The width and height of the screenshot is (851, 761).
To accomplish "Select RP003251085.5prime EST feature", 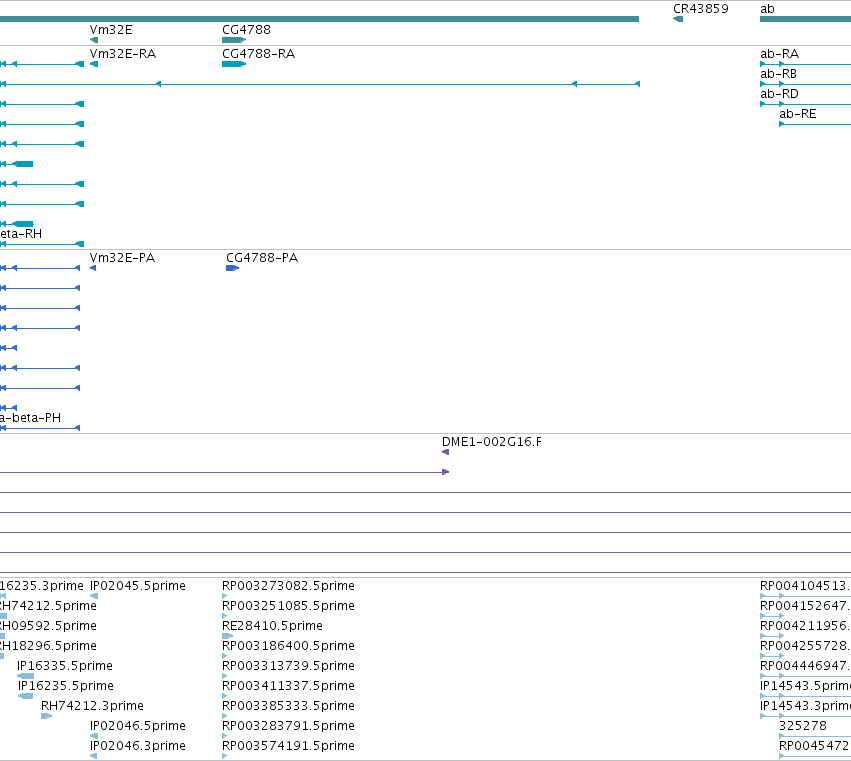I will (x=225, y=616).
